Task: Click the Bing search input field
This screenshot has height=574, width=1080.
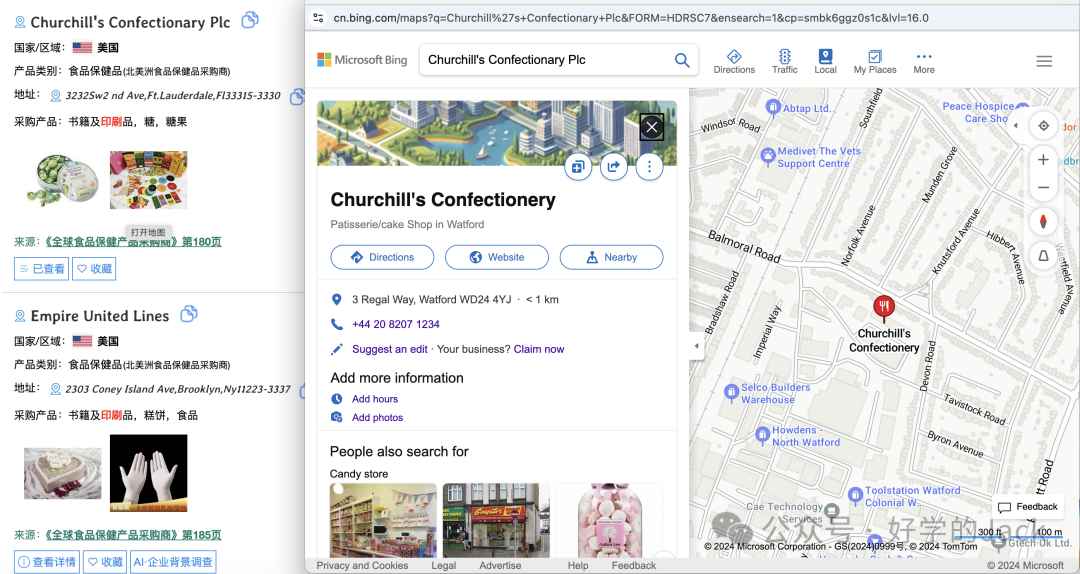Action: 546,60
